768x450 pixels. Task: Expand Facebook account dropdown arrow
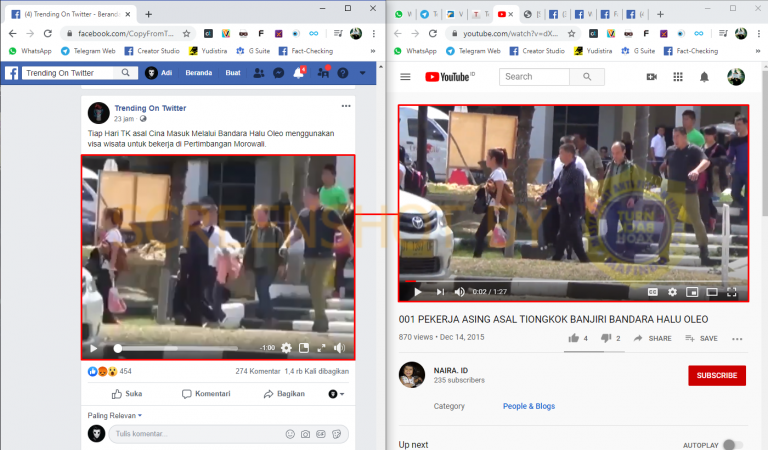pyautogui.click(x=362, y=73)
